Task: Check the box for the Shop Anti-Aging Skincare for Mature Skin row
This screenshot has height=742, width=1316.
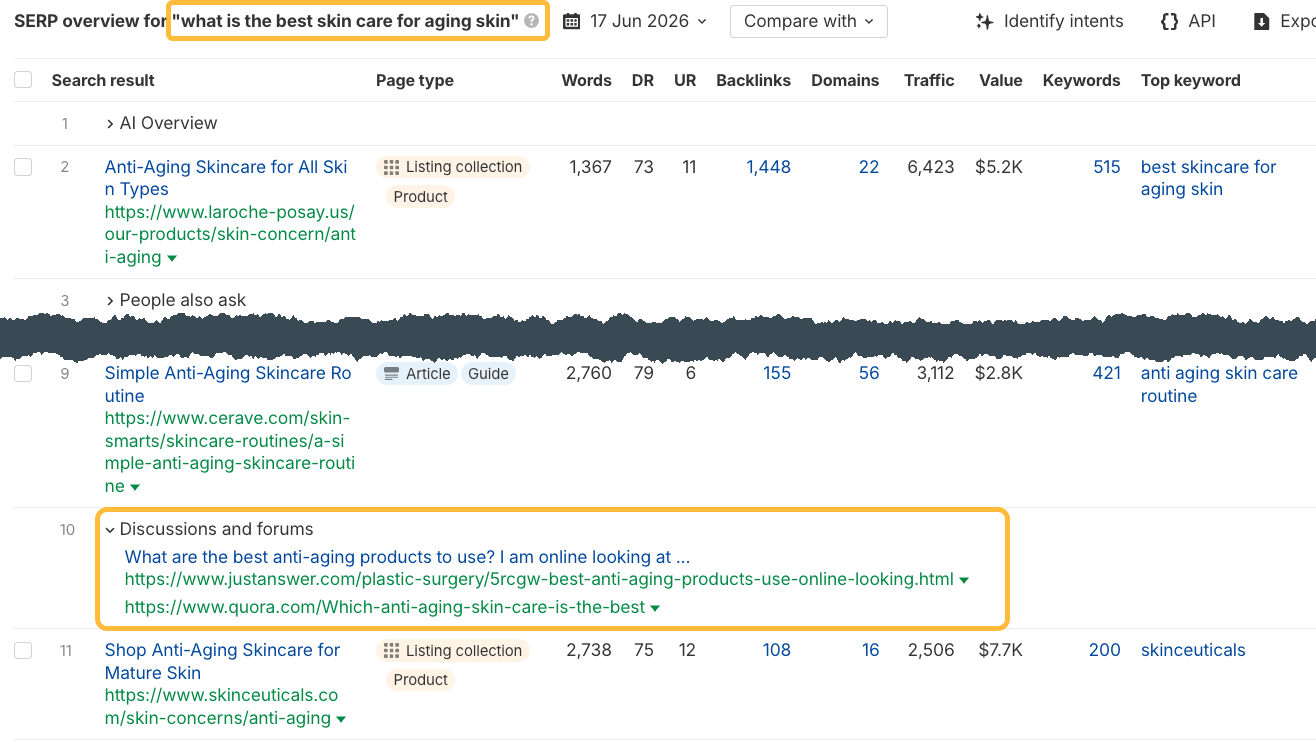Action: pyautogui.click(x=23, y=650)
